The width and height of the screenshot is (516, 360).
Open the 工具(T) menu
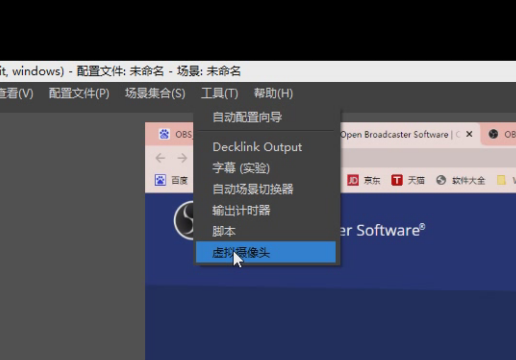219,93
